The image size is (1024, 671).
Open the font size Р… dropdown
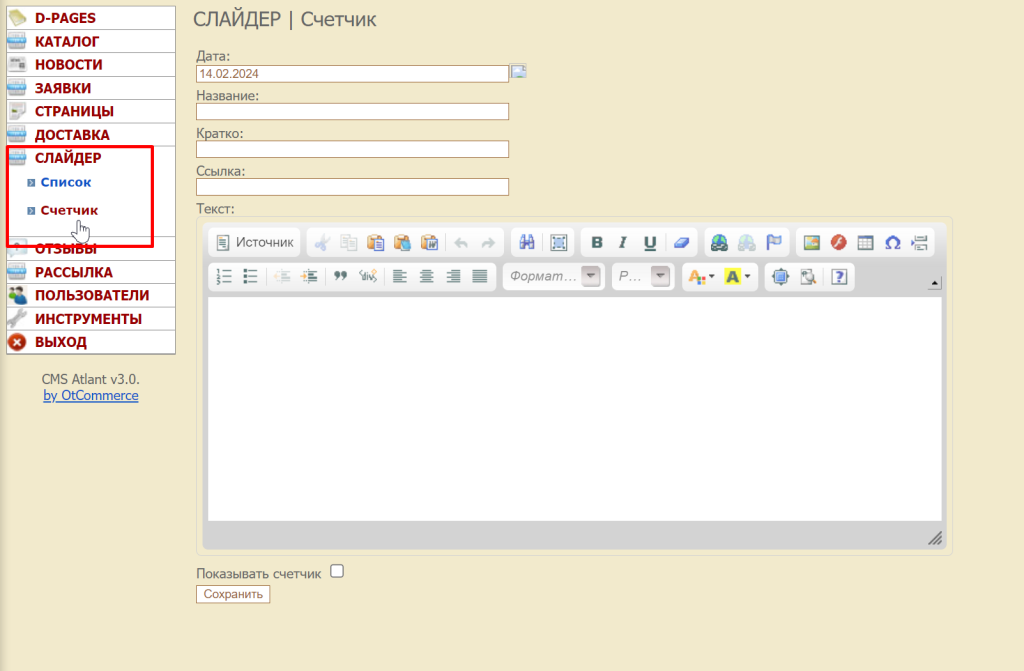(x=643, y=276)
